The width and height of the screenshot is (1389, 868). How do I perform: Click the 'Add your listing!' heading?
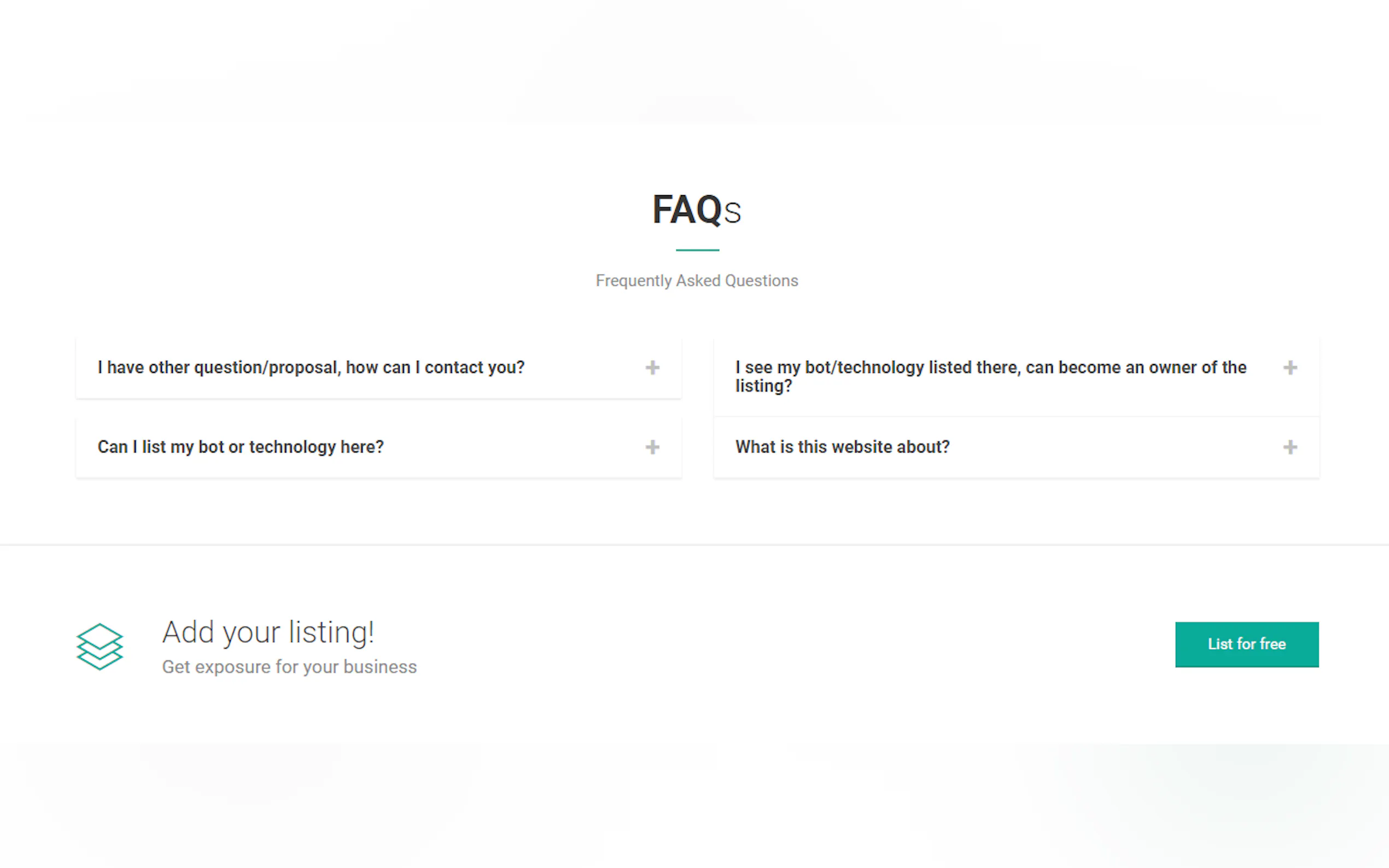[268, 632]
